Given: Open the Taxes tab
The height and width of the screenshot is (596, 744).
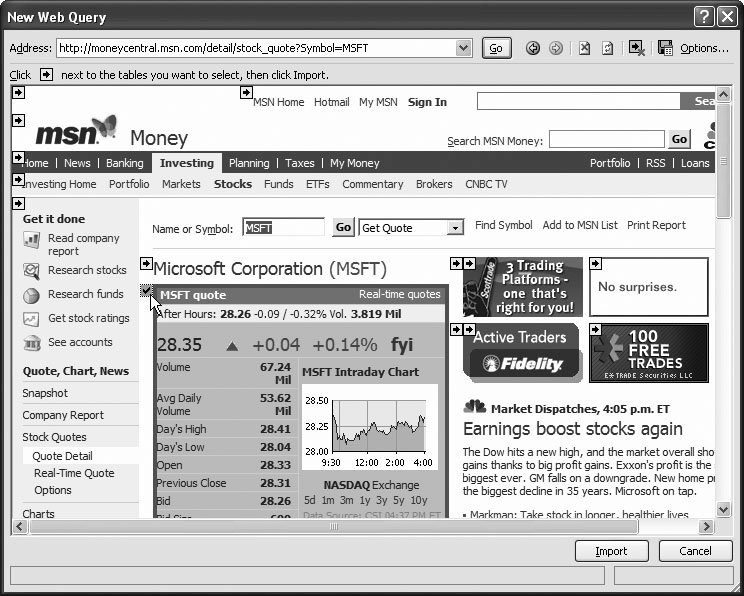Looking at the screenshot, I should click(x=299, y=163).
